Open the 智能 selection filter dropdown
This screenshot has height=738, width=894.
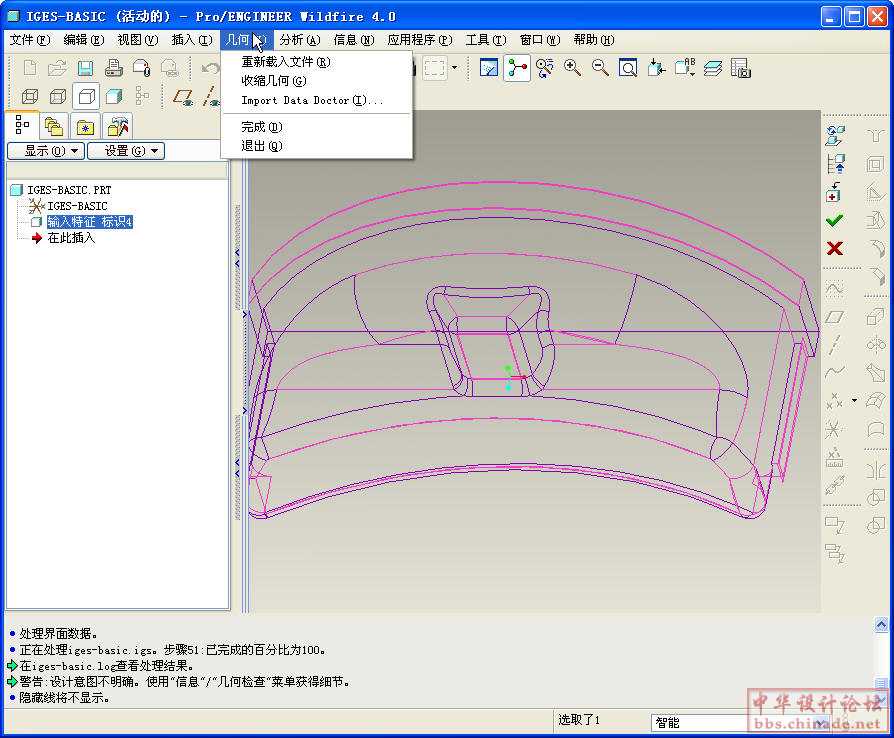pos(741,723)
